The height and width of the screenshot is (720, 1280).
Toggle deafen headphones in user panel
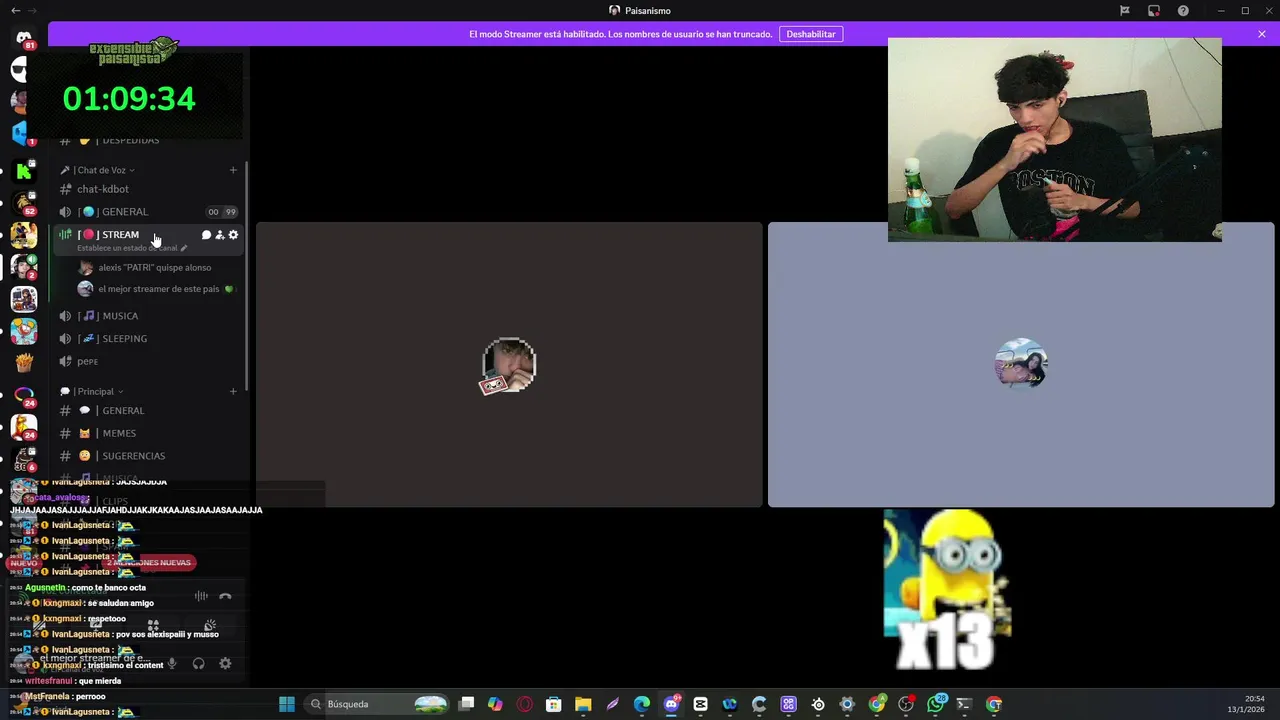click(199, 663)
